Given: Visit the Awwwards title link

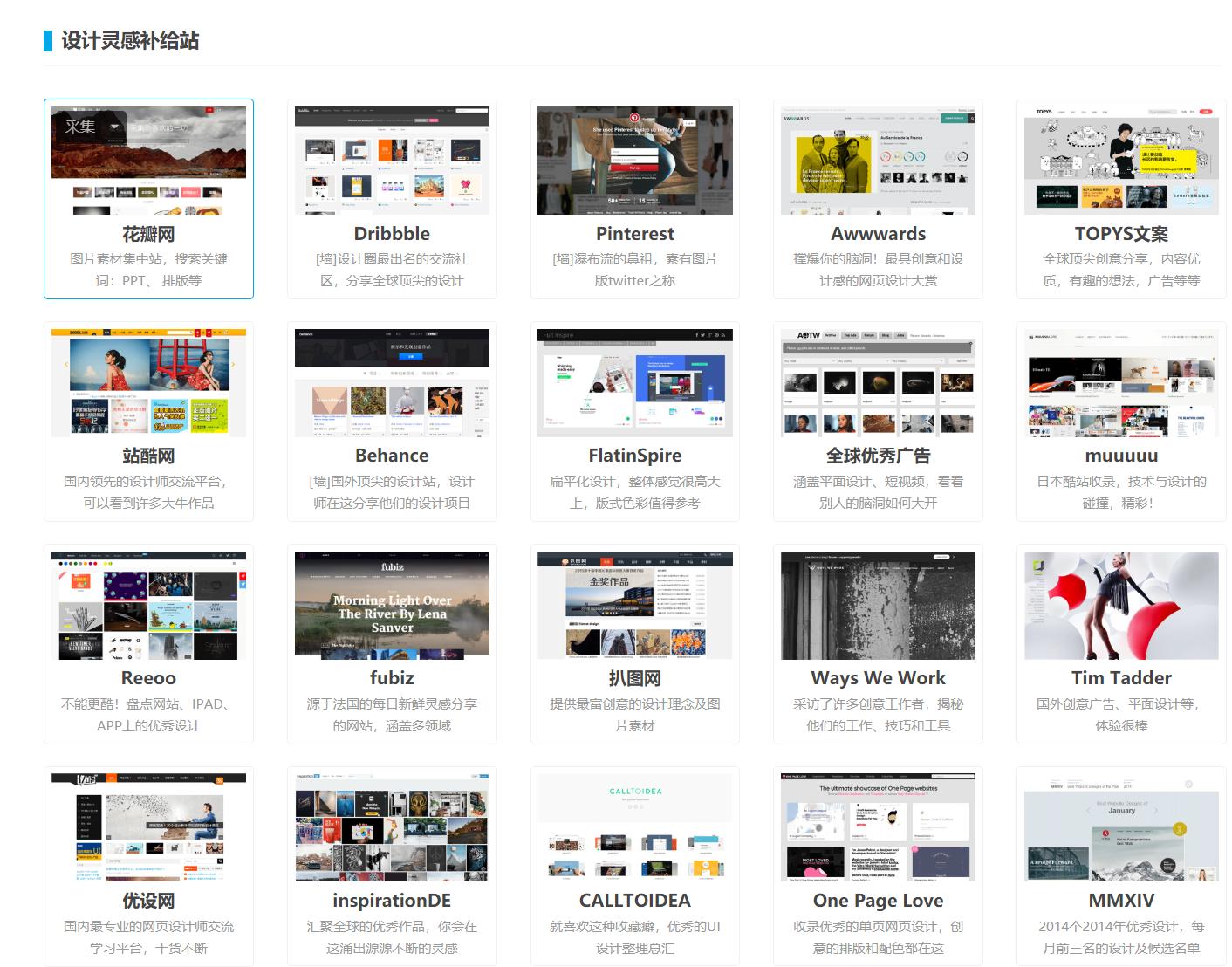Looking at the screenshot, I should coord(878,234).
